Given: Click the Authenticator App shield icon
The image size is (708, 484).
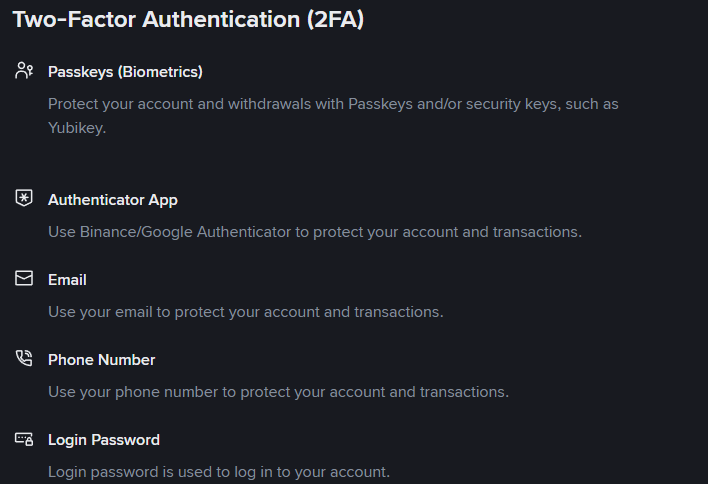Looking at the screenshot, I should pyautogui.click(x=25, y=199).
